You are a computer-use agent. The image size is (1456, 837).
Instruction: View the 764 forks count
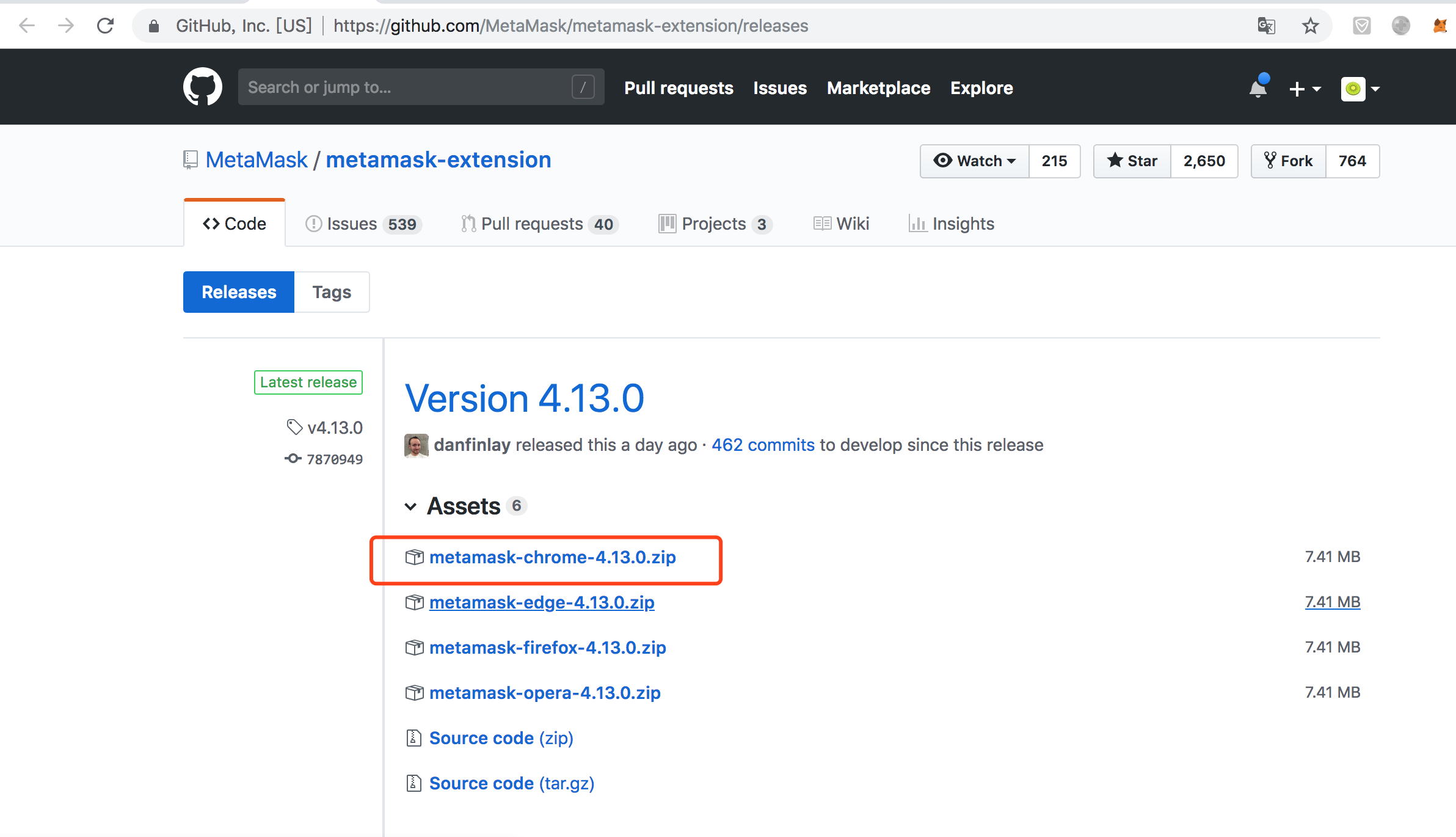(x=1352, y=161)
